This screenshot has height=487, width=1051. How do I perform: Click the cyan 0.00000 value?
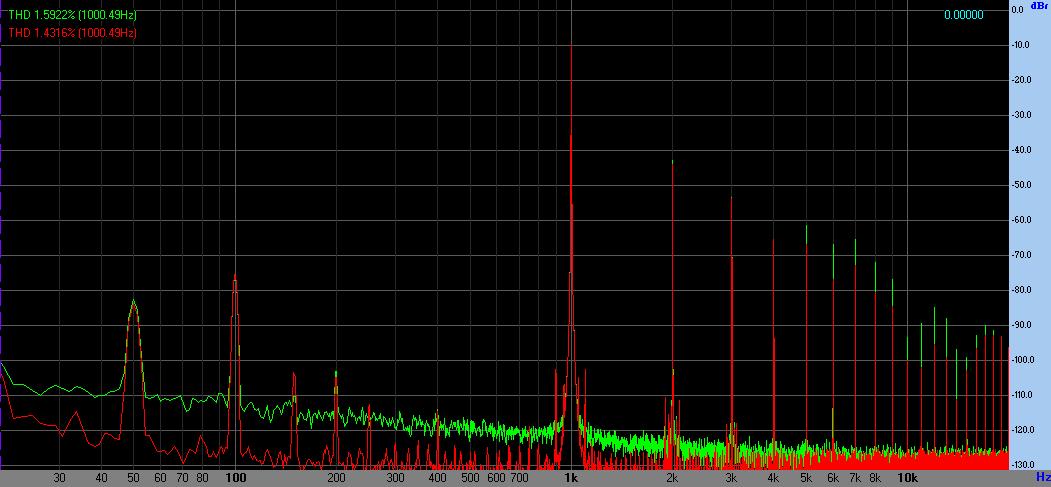[964, 15]
